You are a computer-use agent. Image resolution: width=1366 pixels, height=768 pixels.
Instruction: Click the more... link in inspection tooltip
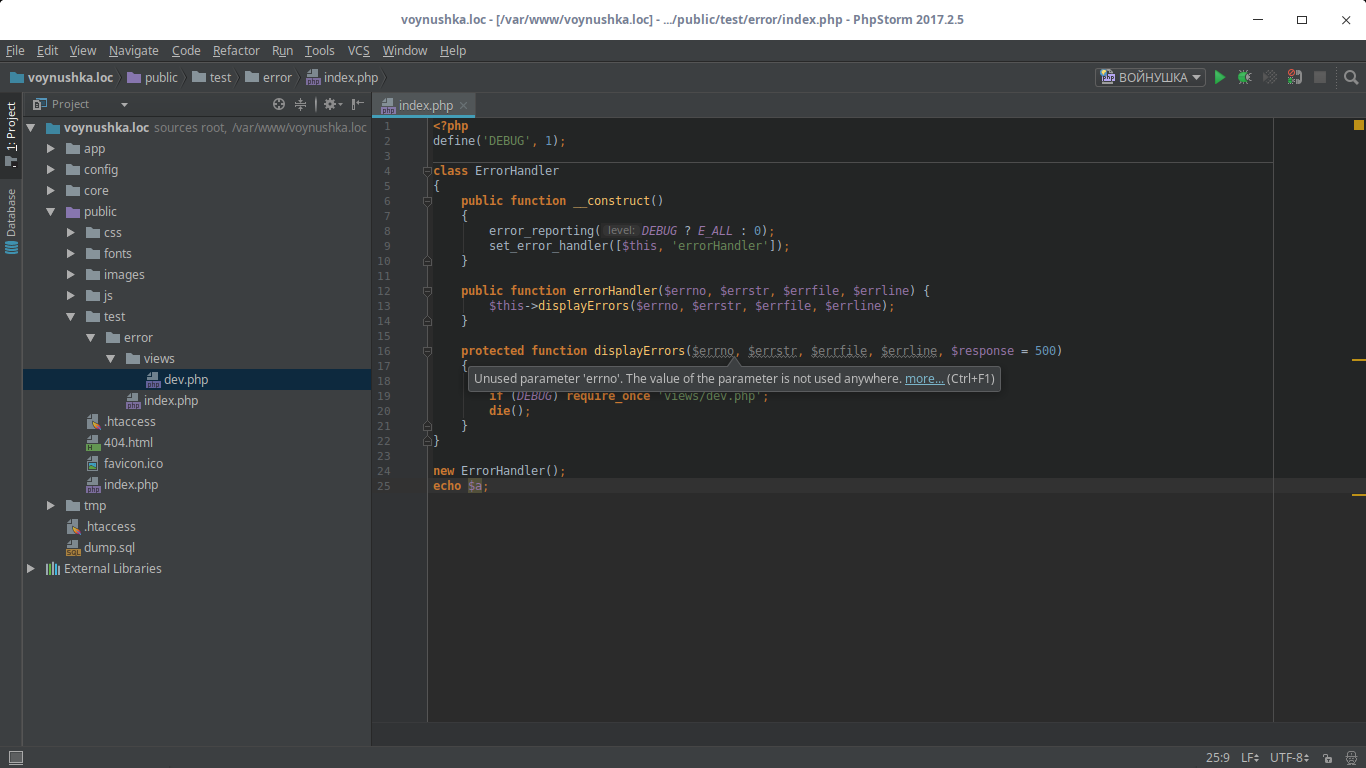pos(924,379)
